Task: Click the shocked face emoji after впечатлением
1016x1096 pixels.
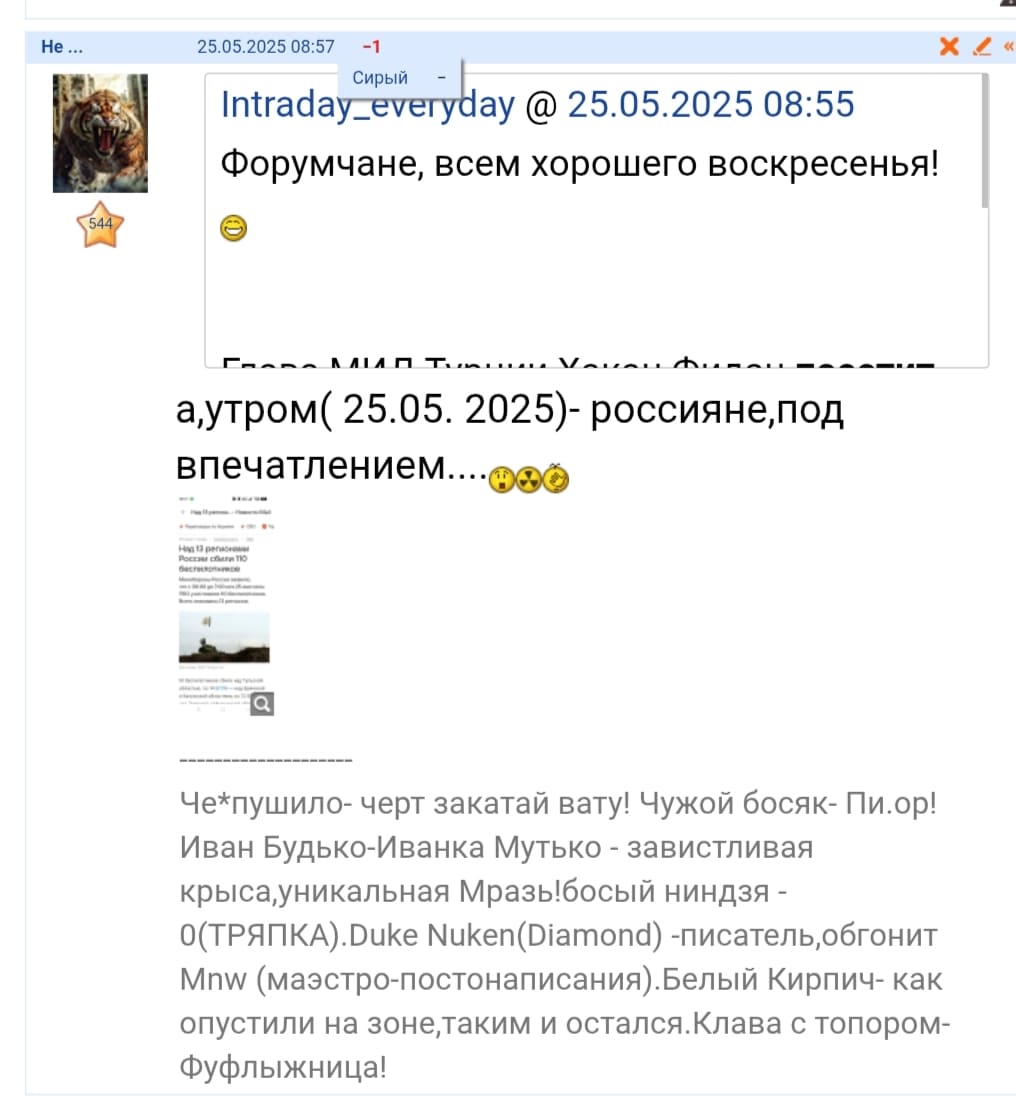Action: tap(502, 480)
